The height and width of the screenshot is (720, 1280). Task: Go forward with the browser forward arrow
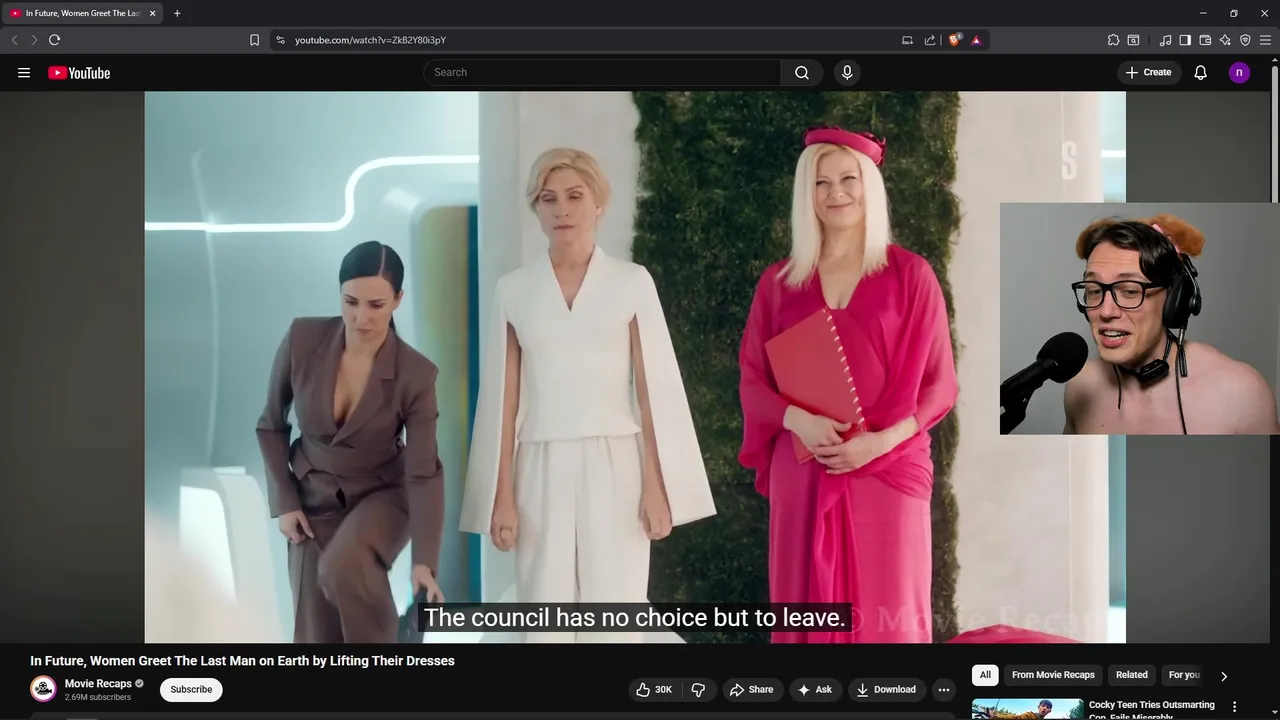34,40
